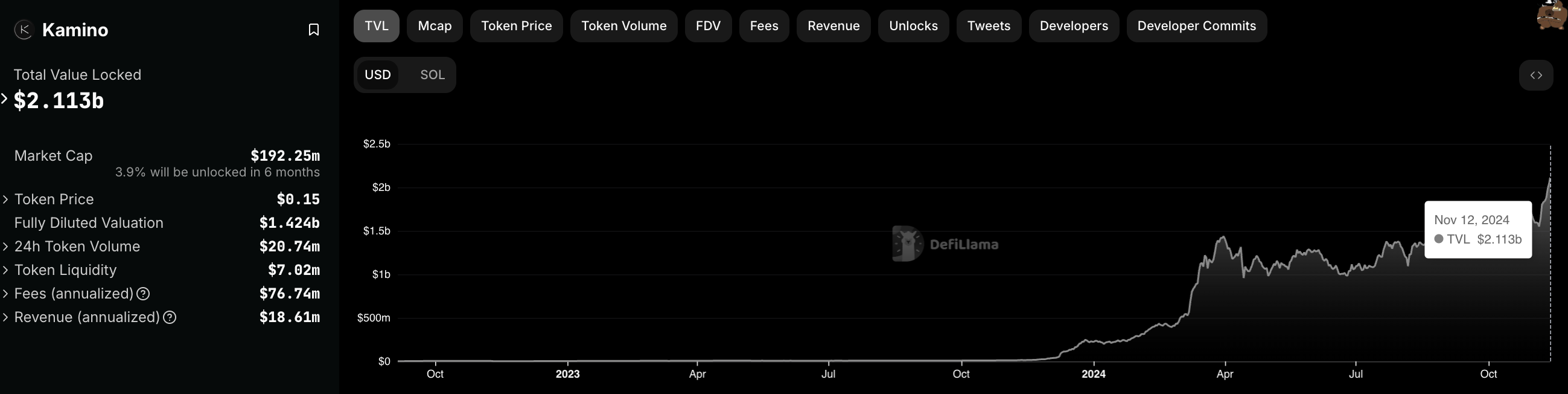Expand Total Value Locked breakdown

pyautogui.click(x=5, y=99)
